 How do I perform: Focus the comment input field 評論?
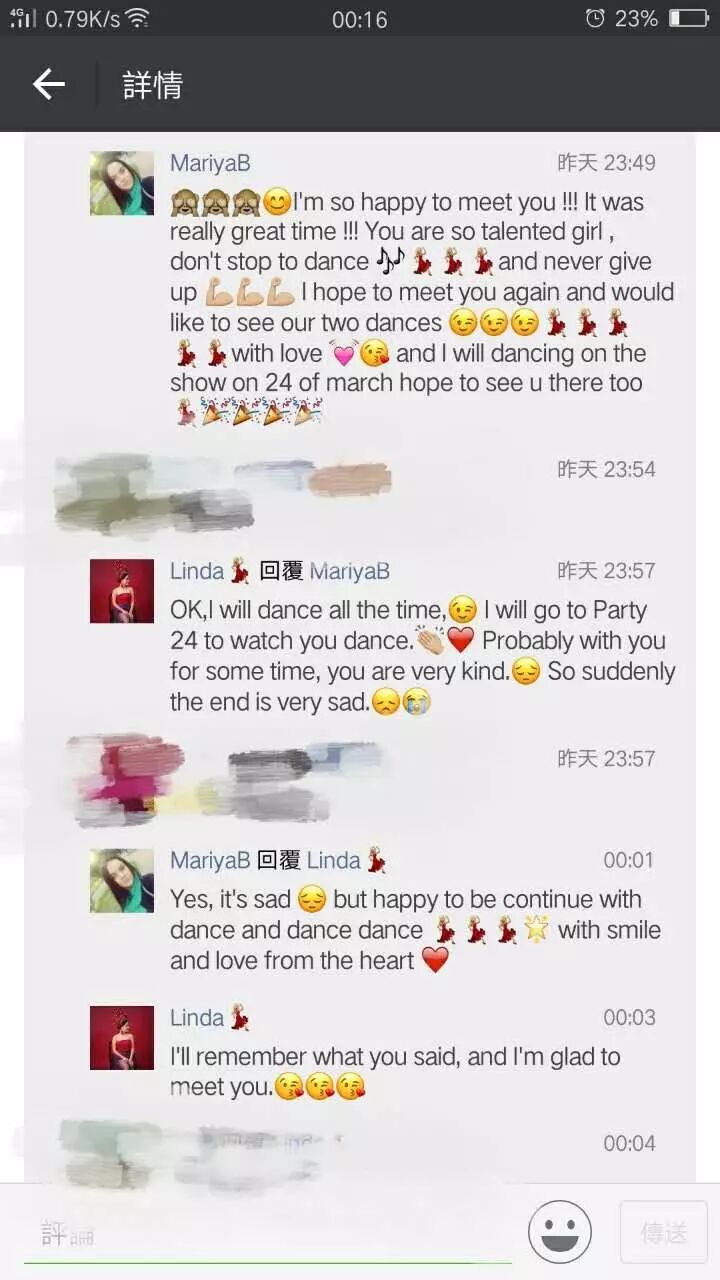tap(268, 1234)
